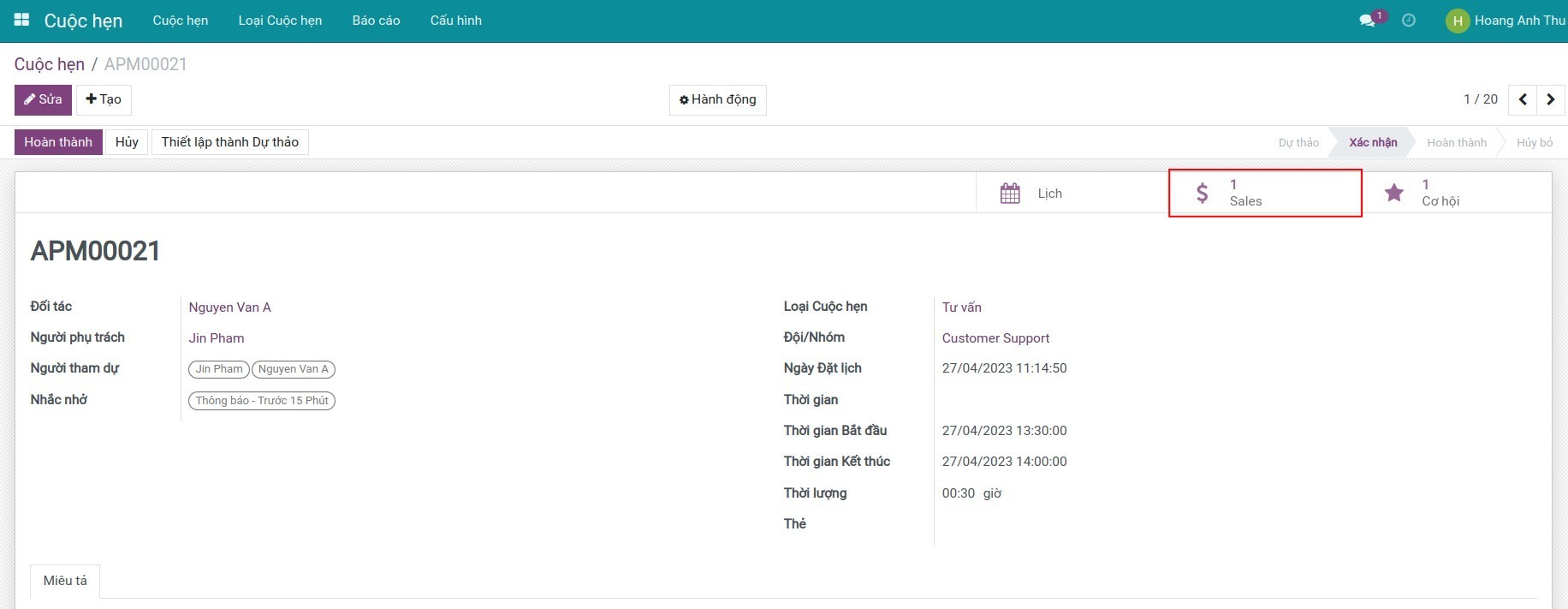Click the Sales dollar icon
This screenshot has width=1568, height=609.
(x=1203, y=194)
